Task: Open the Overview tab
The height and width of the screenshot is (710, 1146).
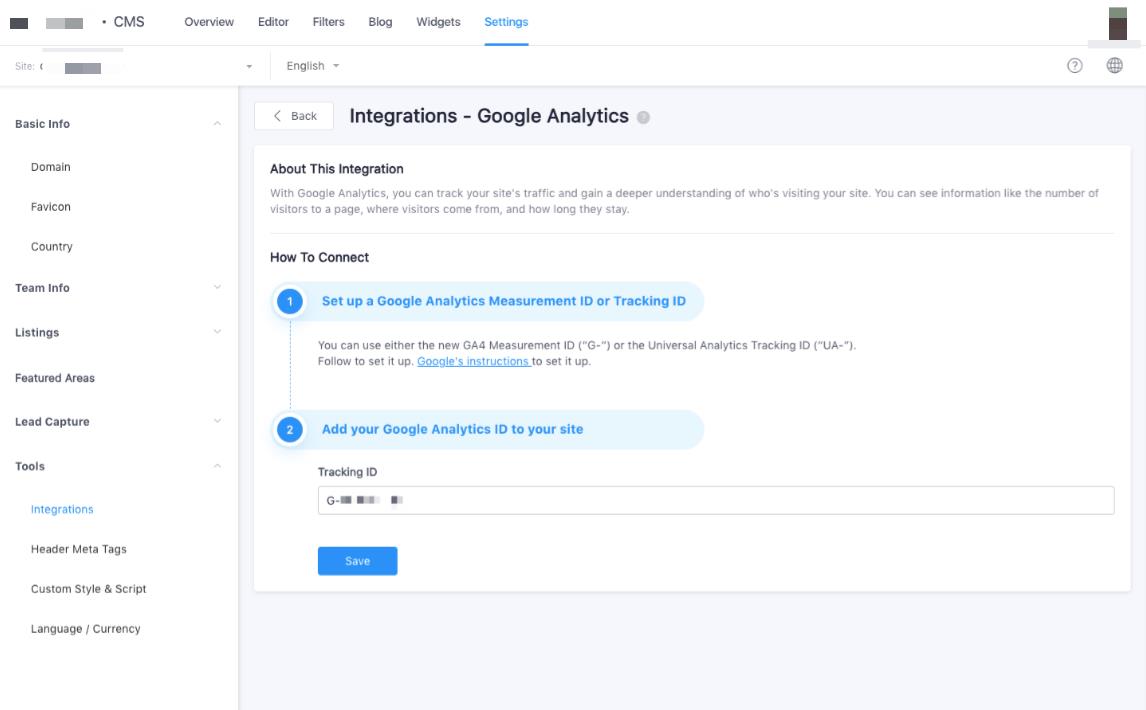Action: [x=209, y=22]
